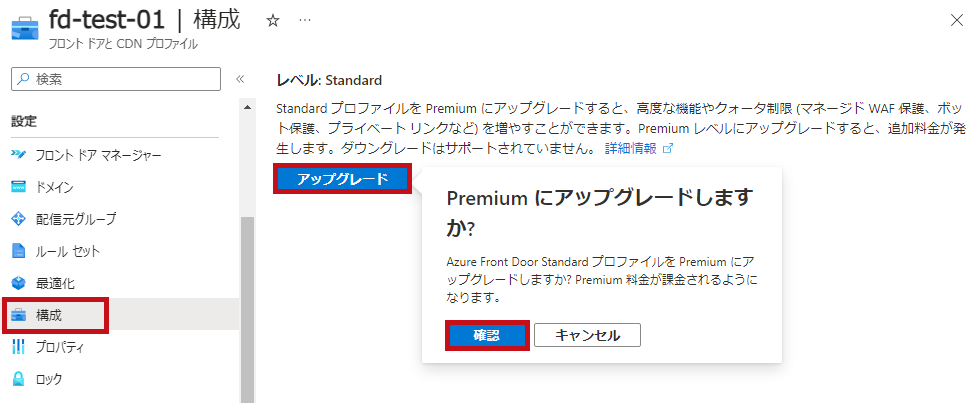The width and height of the screenshot is (977, 403).
Task: Confirm upgrade with the 確認 button
Action: click(x=487, y=335)
